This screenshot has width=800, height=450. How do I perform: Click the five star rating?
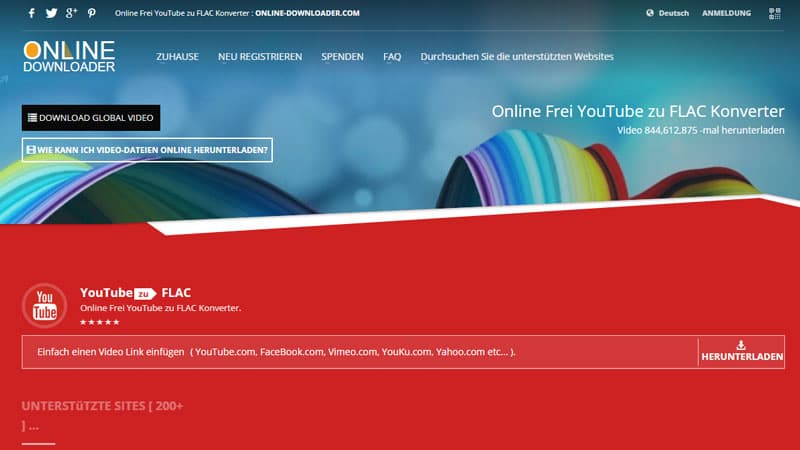click(99, 322)
